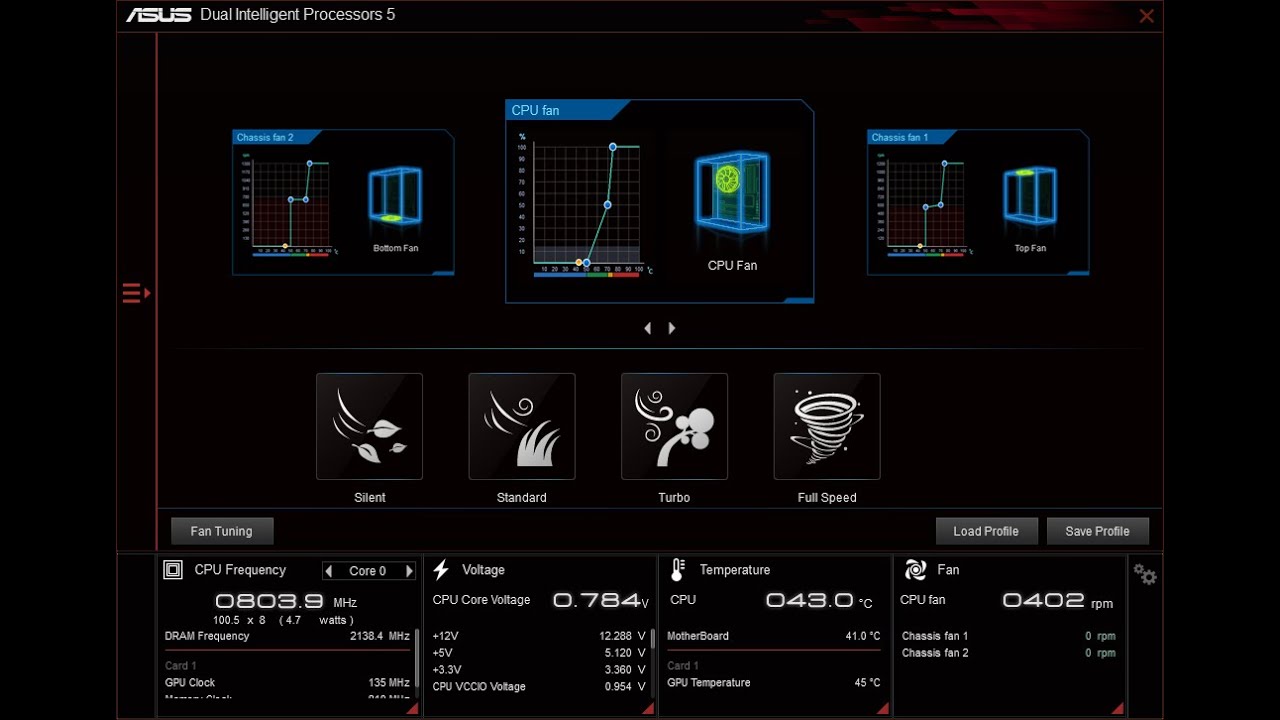Click the lowest blue point on CPU fan curve

coord(587,263)
